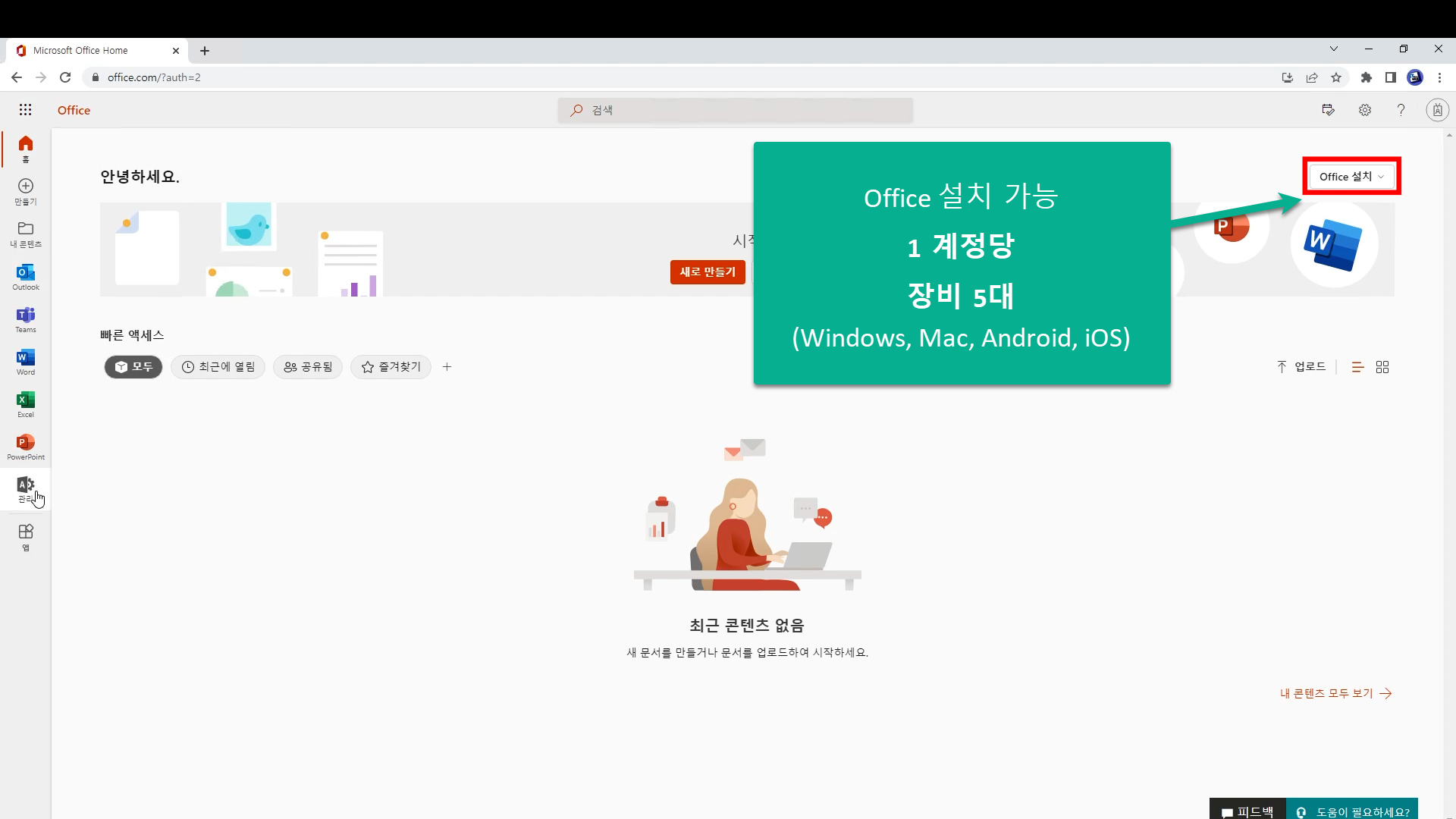1456x819 pixels.
Task: Click the address bar URL
Action: 154,77
